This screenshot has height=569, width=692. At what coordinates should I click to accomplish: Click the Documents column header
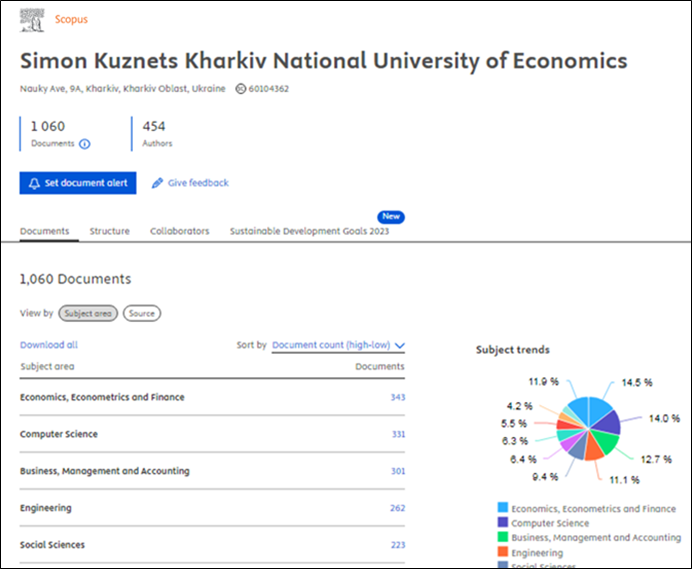[x=380, y=366]
